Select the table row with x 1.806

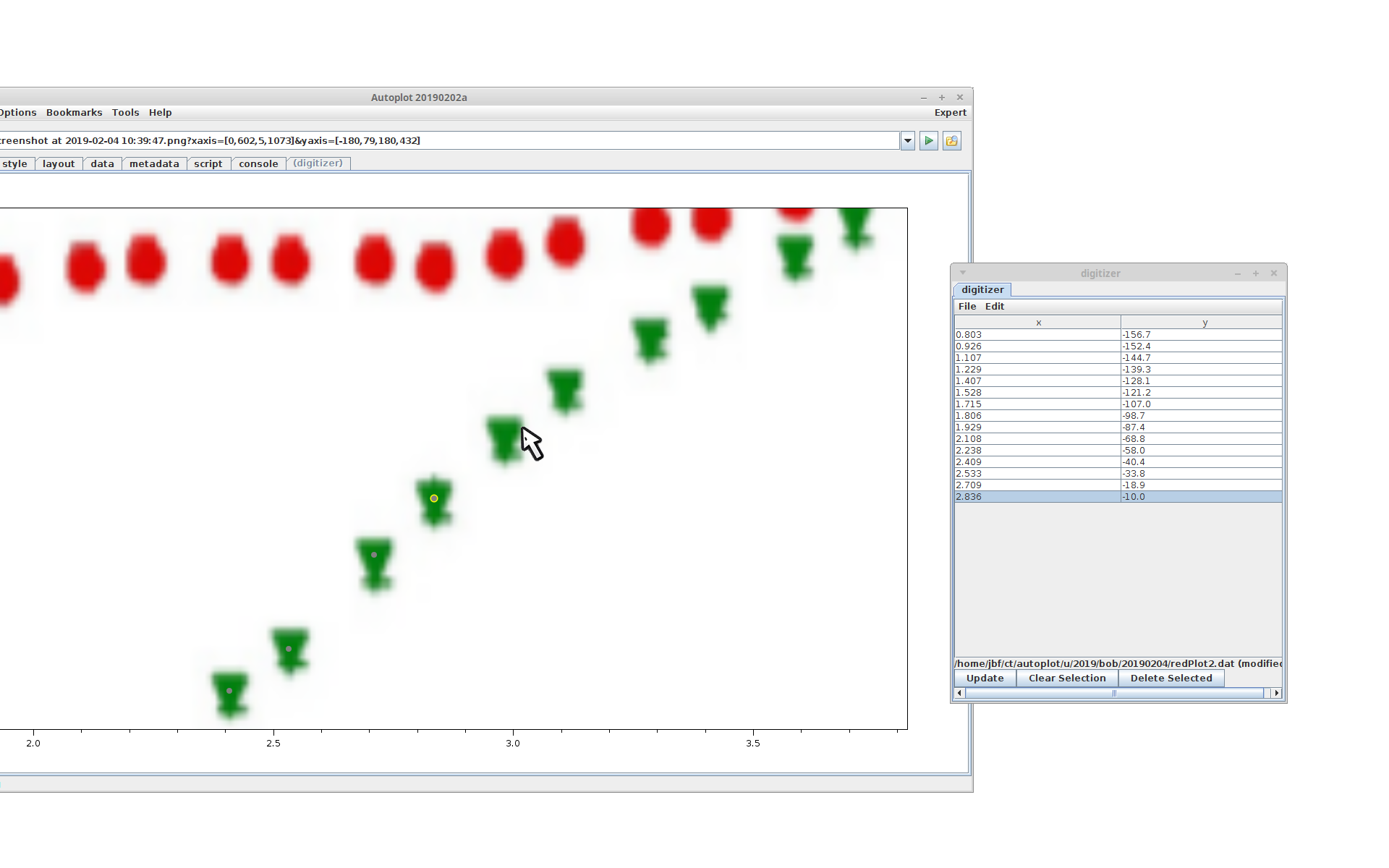tap(1118, 416)
